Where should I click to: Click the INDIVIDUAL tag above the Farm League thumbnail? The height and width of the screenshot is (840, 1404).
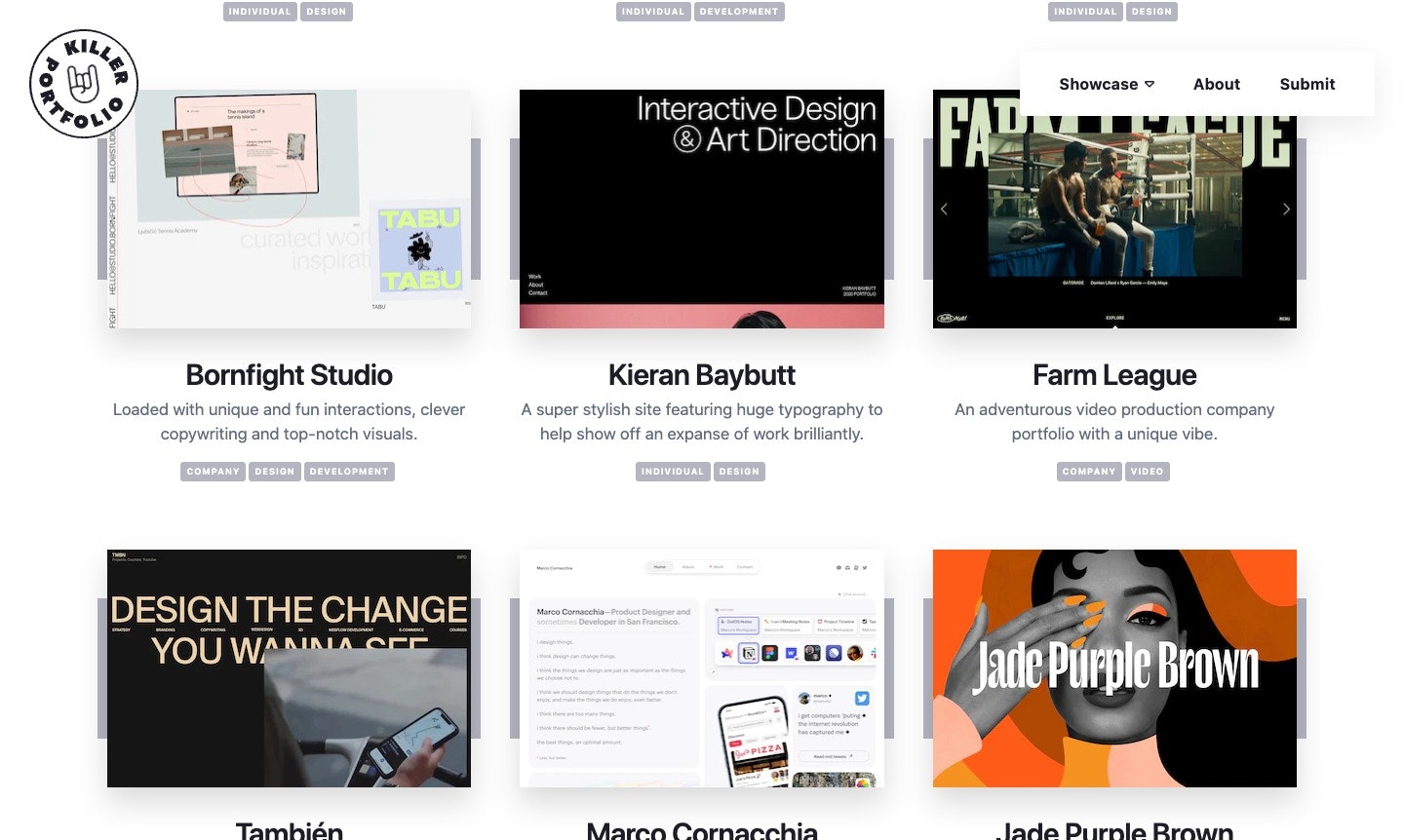coord(1085,12)
